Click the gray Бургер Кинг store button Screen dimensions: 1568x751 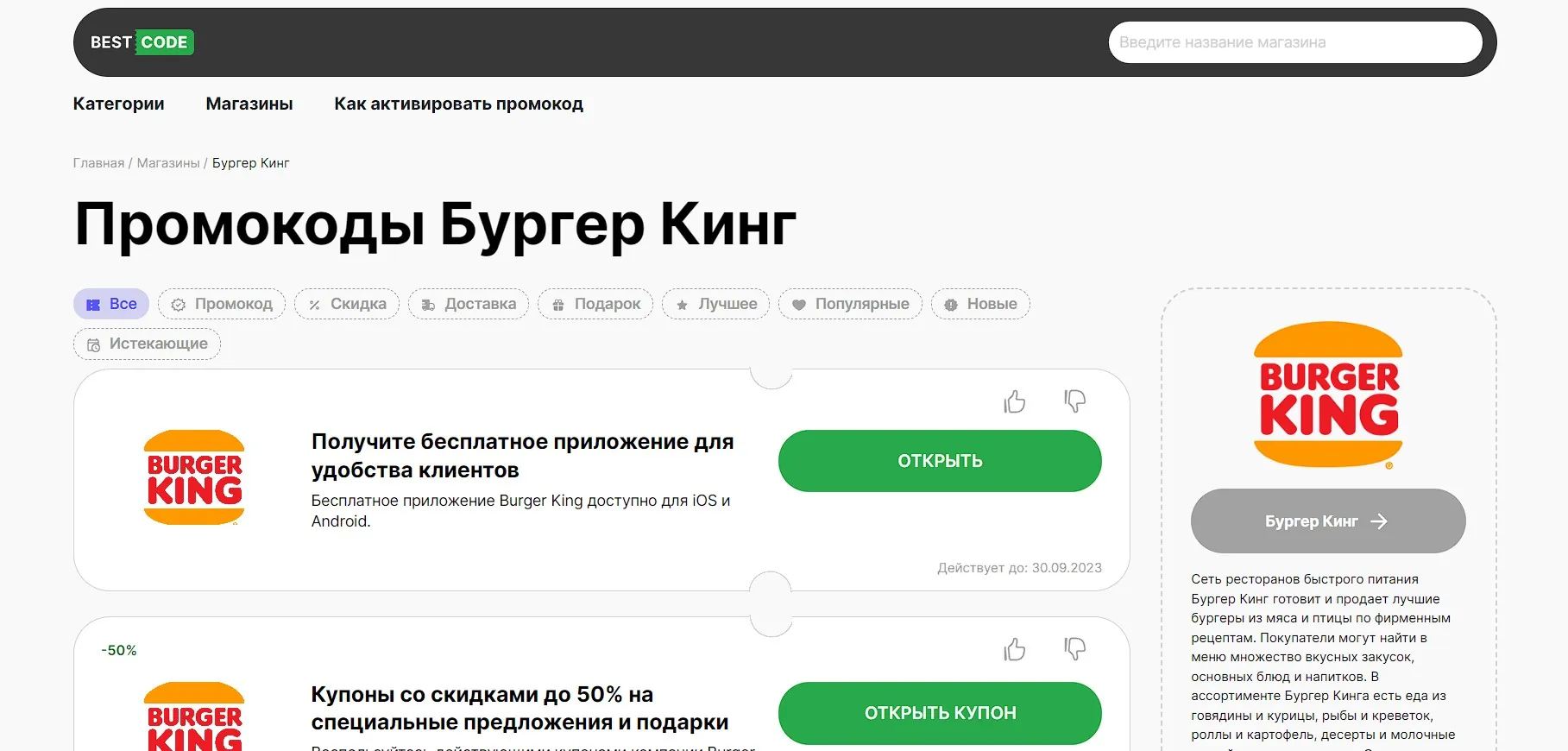click(1328, 521)
